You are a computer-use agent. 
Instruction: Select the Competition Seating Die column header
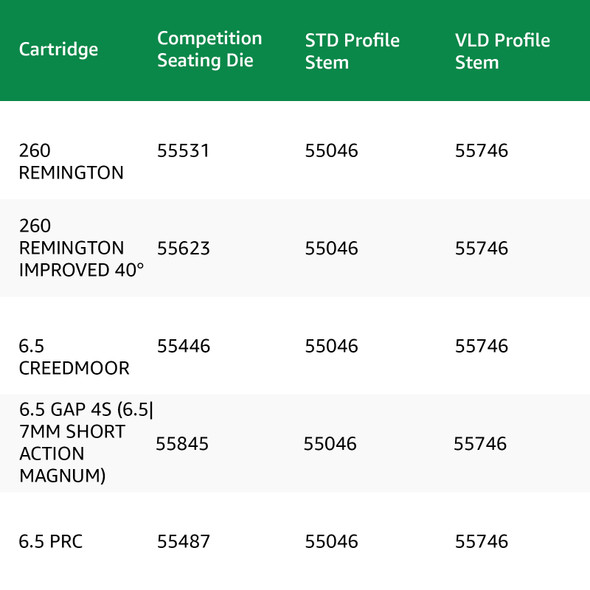[x=210, y=49]
